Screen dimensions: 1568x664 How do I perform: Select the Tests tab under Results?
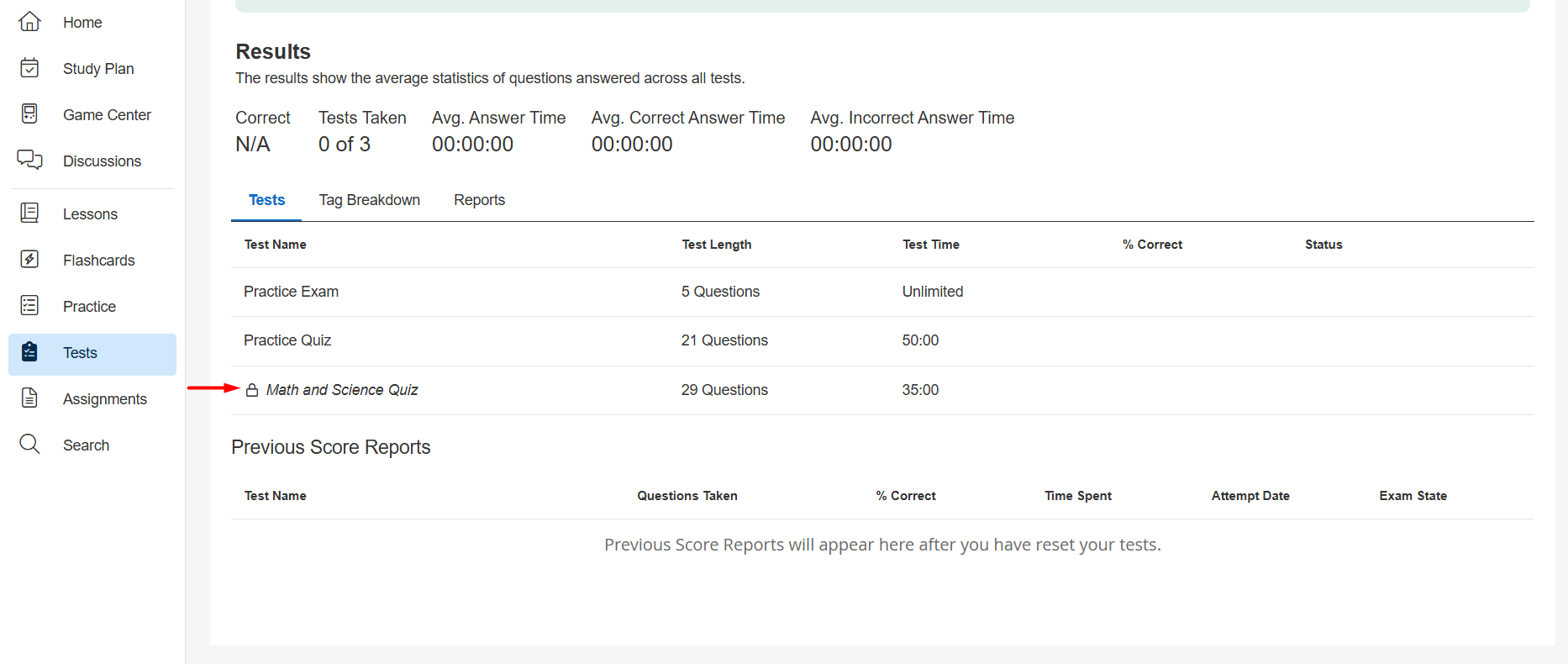click(266, 200)
